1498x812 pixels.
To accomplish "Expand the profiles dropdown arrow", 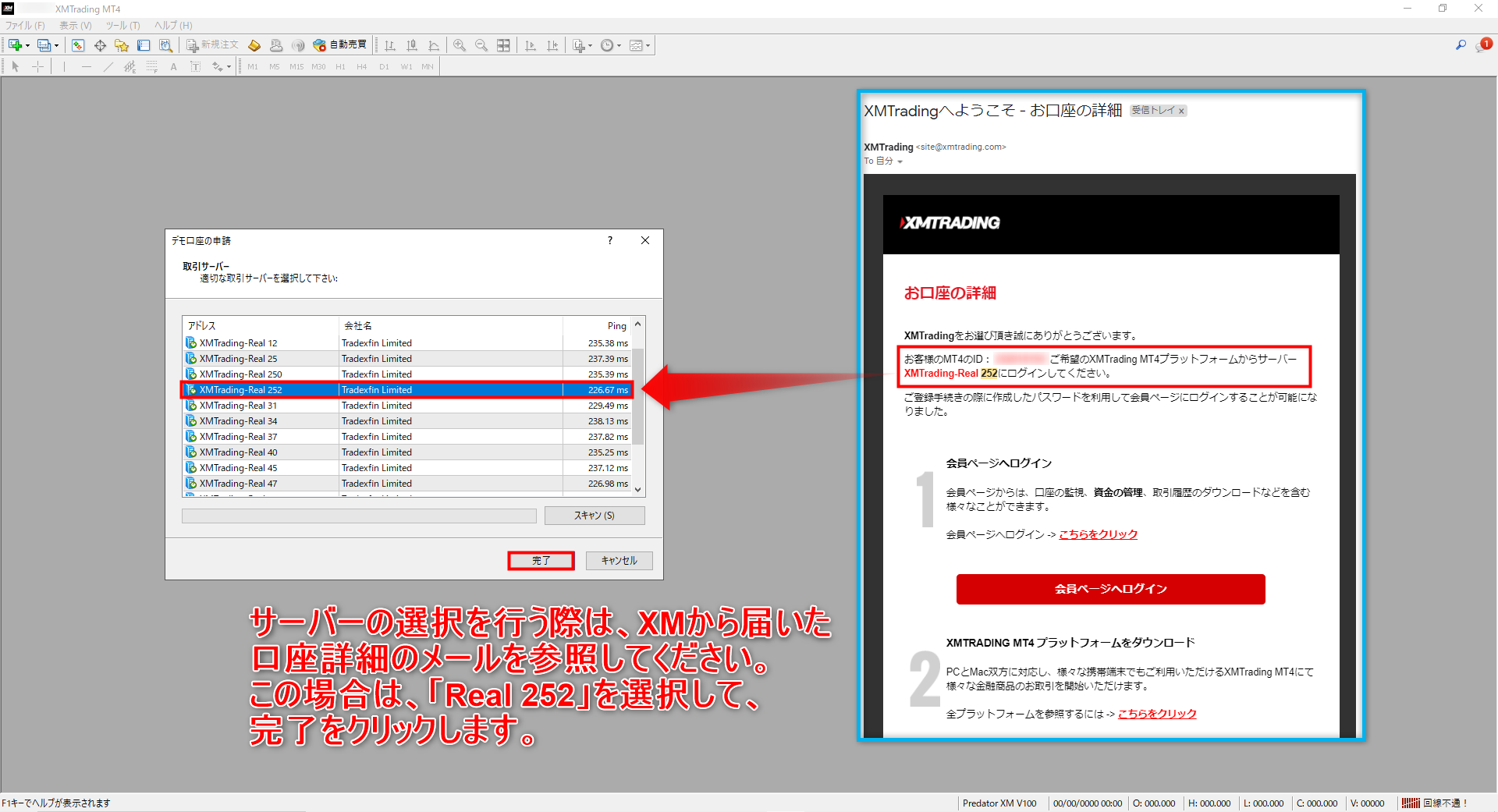I will click(x=56, y=46).
